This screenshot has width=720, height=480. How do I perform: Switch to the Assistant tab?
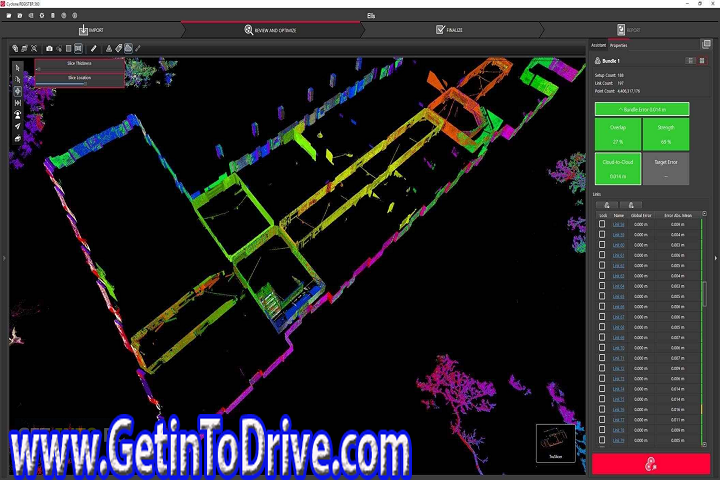pyautogui.click(x=598, y=45)
